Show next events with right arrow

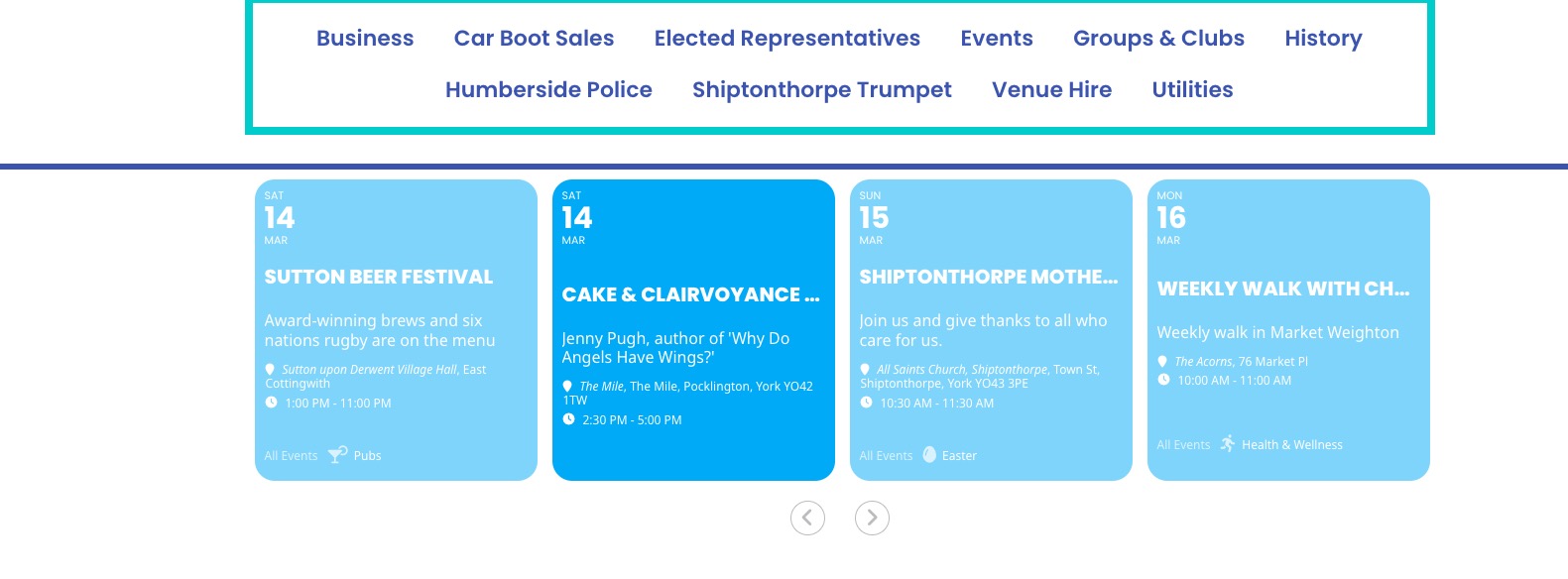(x=872, y=518)
